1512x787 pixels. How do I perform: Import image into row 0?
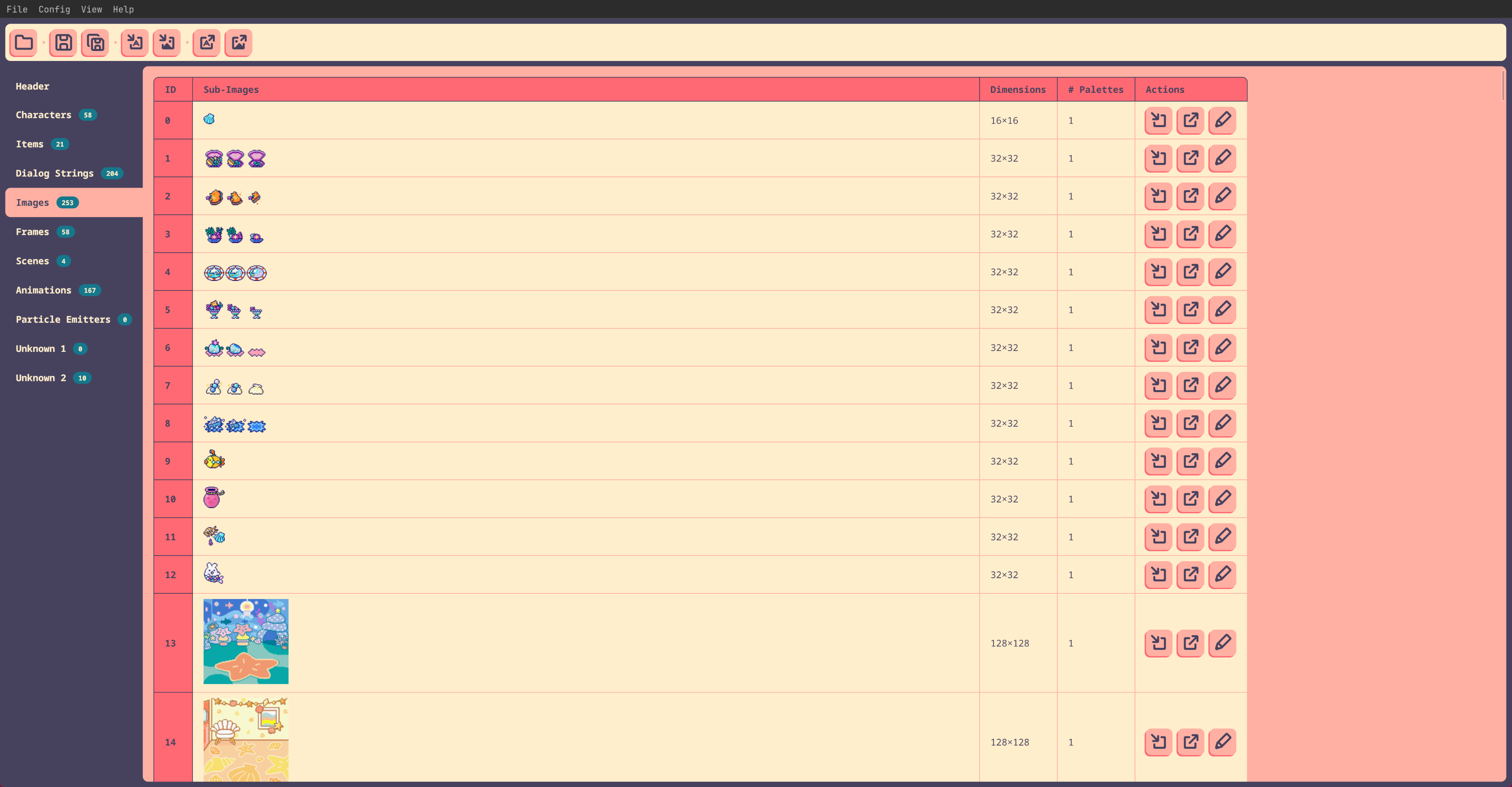tap(1159, 120)
